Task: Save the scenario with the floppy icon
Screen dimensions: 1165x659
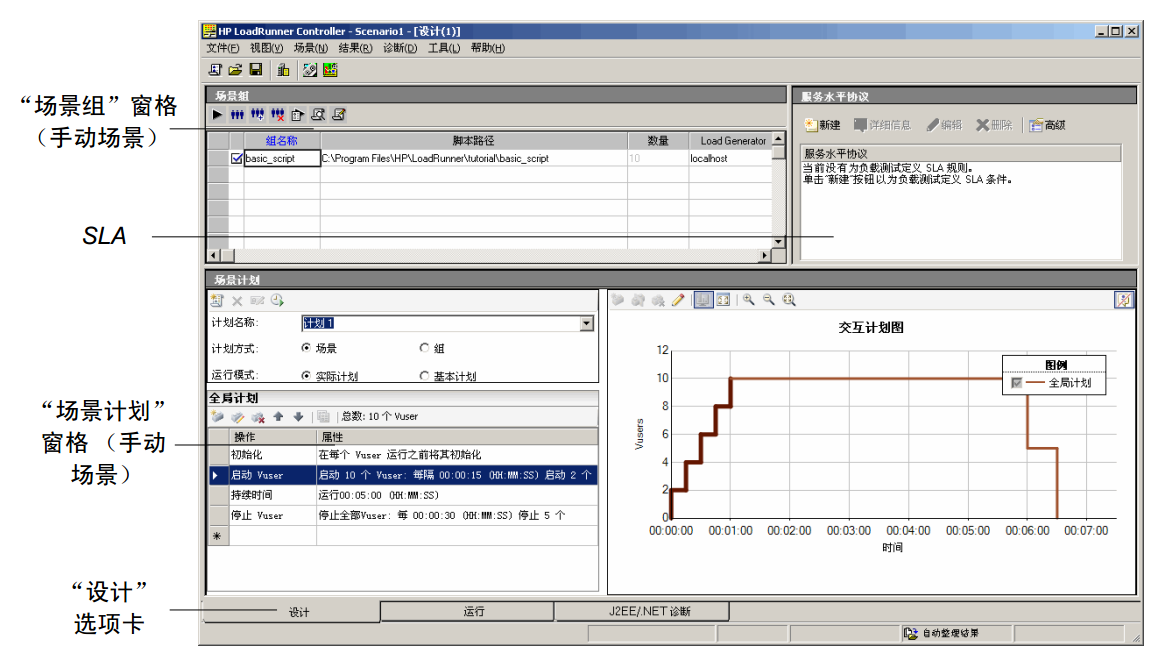Action: [256, 70]
